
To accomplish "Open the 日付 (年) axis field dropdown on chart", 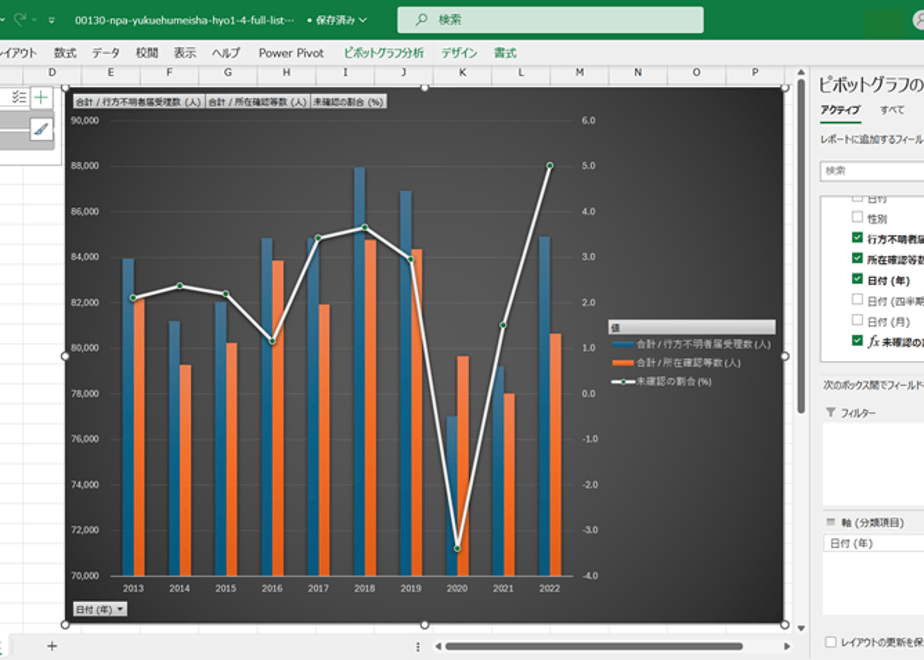I will coord(100,609).
